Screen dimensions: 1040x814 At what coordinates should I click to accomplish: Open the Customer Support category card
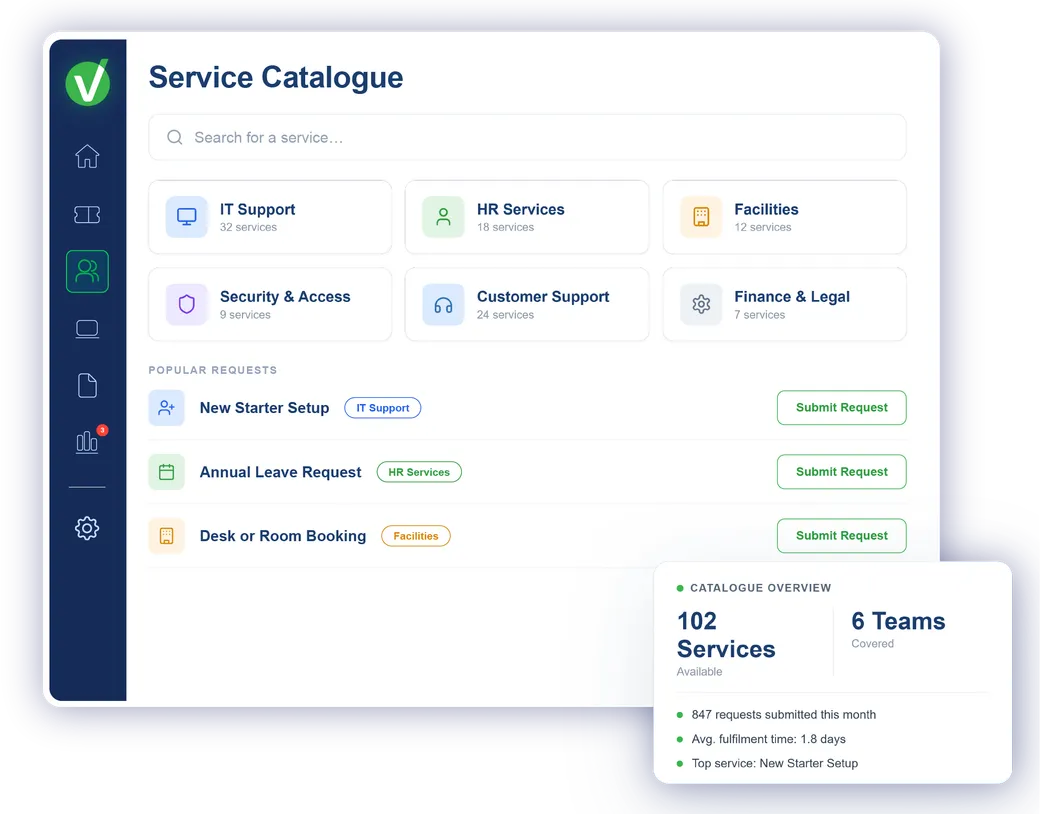tap(527, 305)
